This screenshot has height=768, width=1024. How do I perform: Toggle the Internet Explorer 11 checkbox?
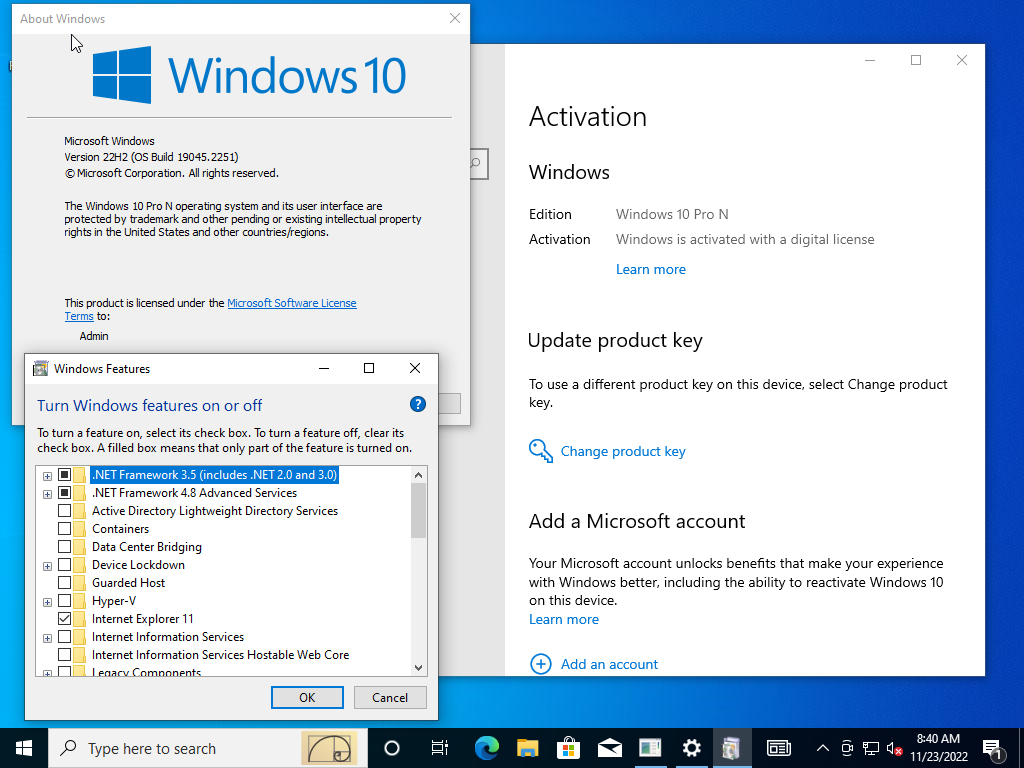tap(65, 619)
